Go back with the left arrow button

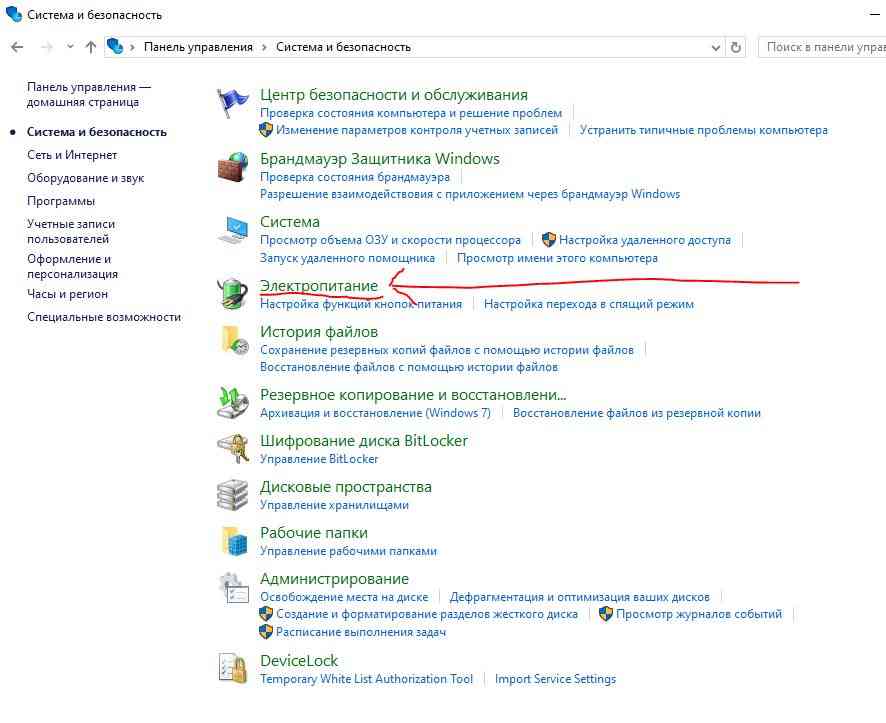pos(17,47)
